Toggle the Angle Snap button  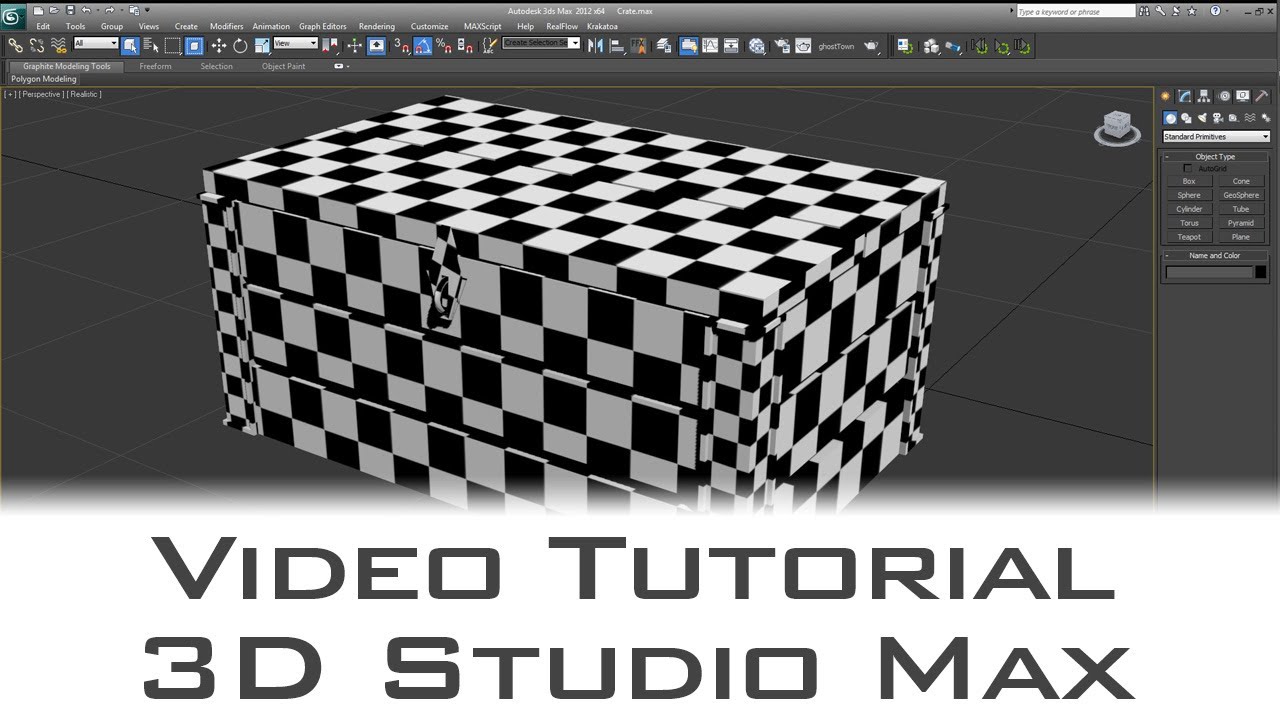point(422,45)
